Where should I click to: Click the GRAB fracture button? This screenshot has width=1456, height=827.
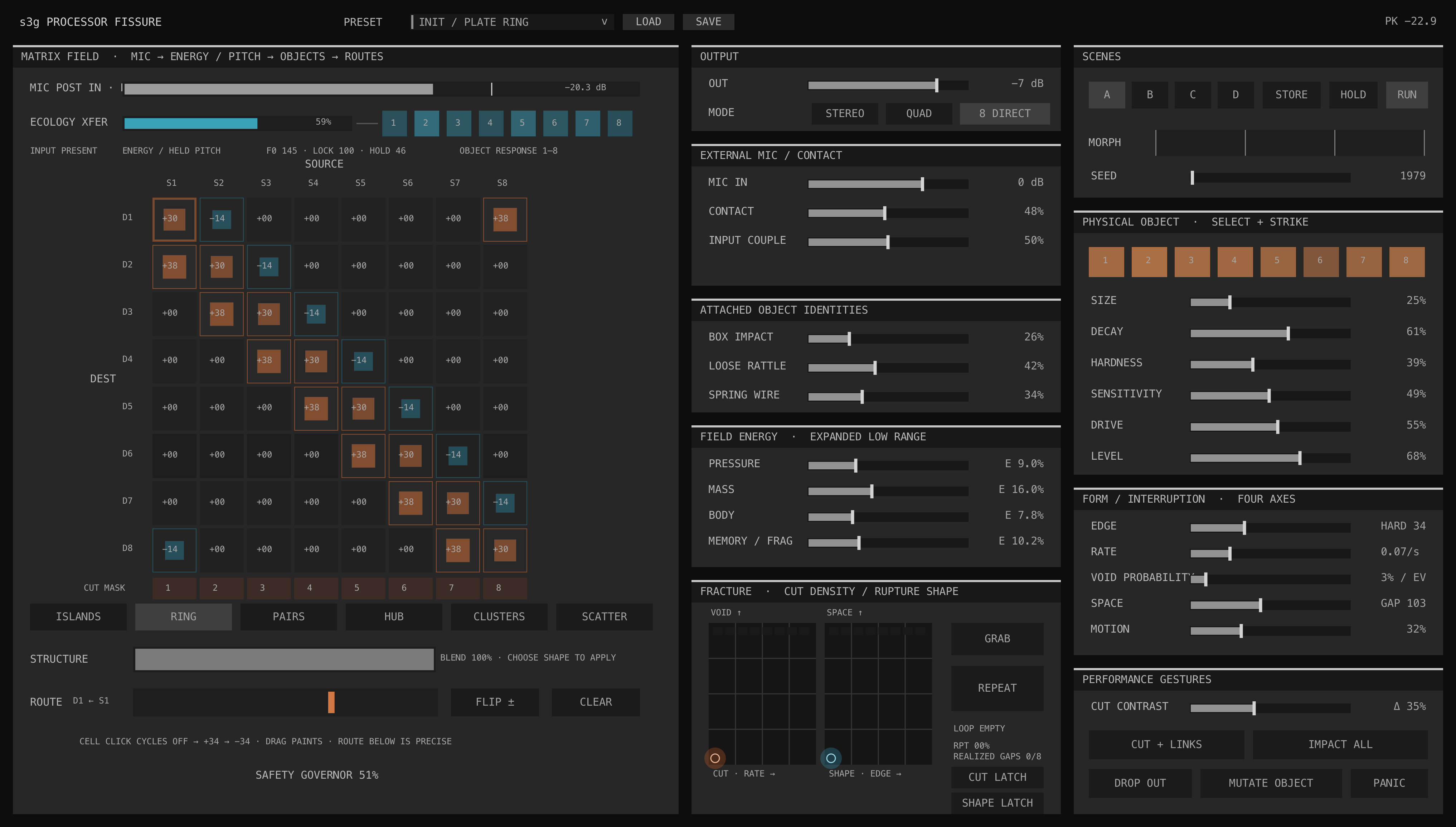click(997, 639)
